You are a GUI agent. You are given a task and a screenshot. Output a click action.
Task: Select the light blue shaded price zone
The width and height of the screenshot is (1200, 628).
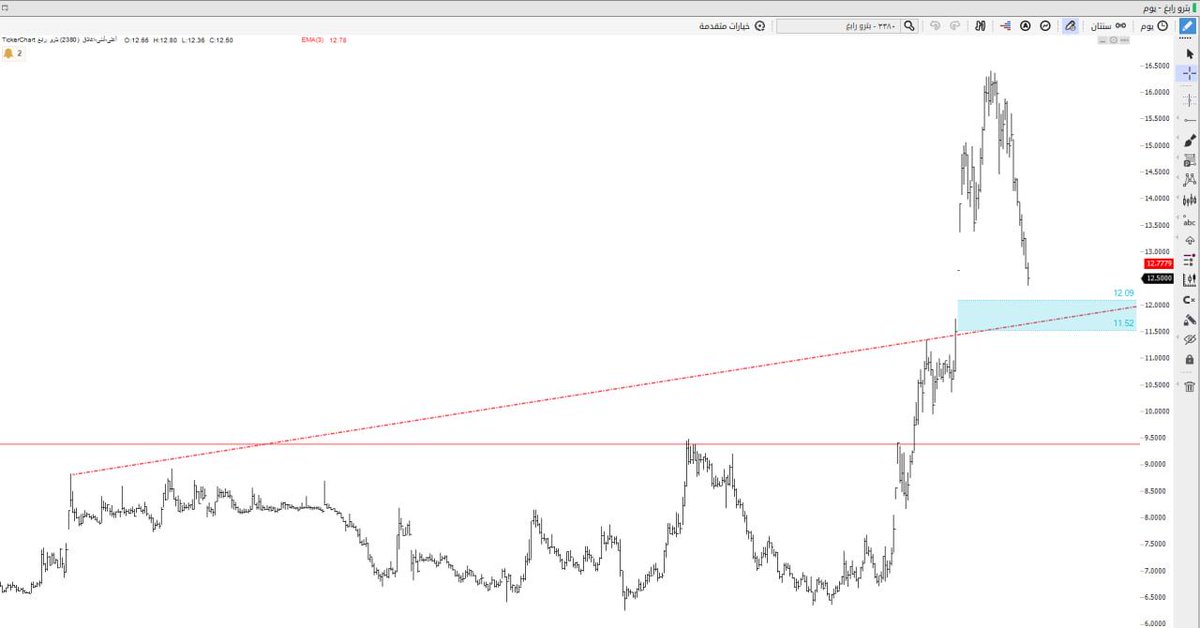pos(1047,315)
